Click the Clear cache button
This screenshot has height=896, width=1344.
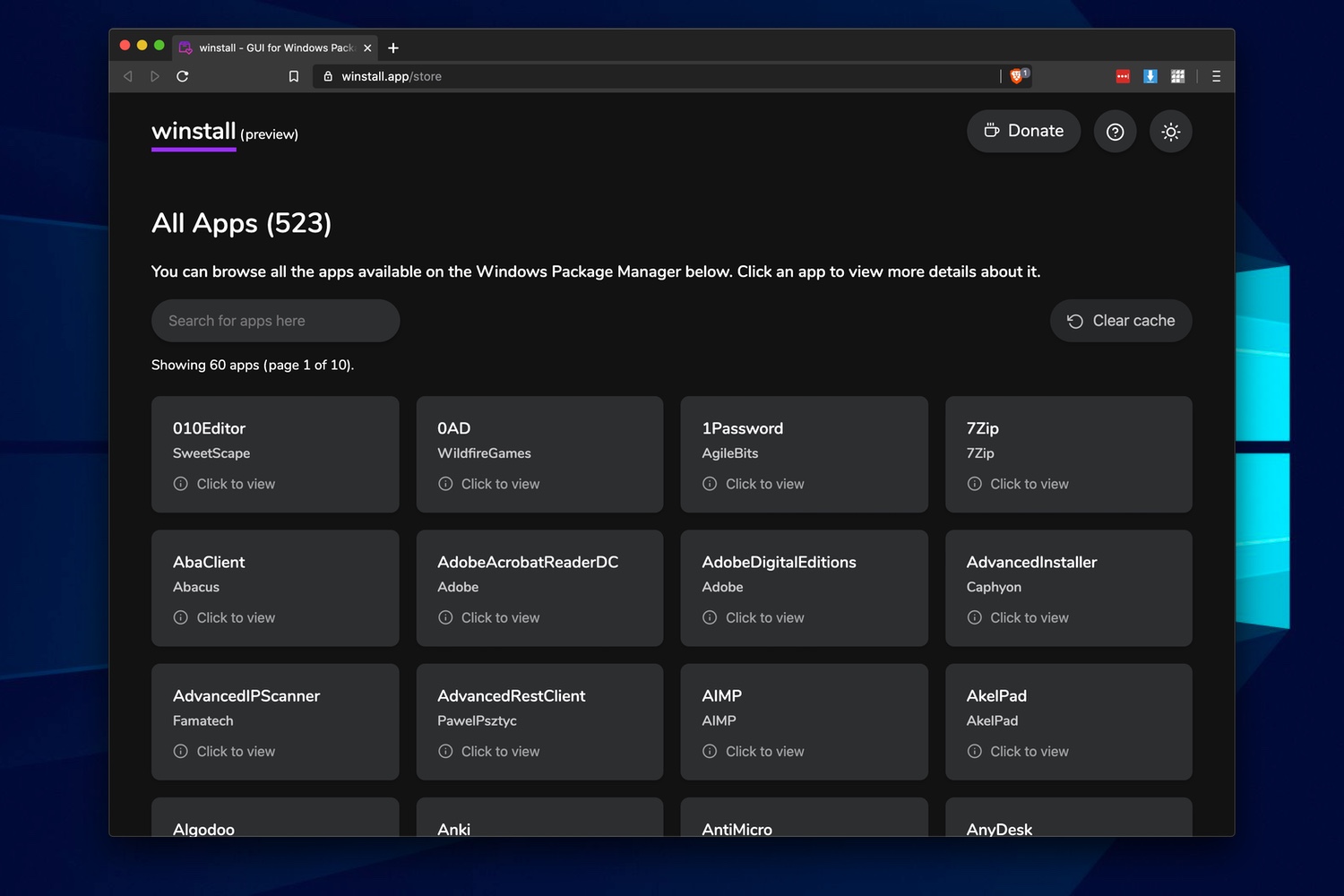1120,320
